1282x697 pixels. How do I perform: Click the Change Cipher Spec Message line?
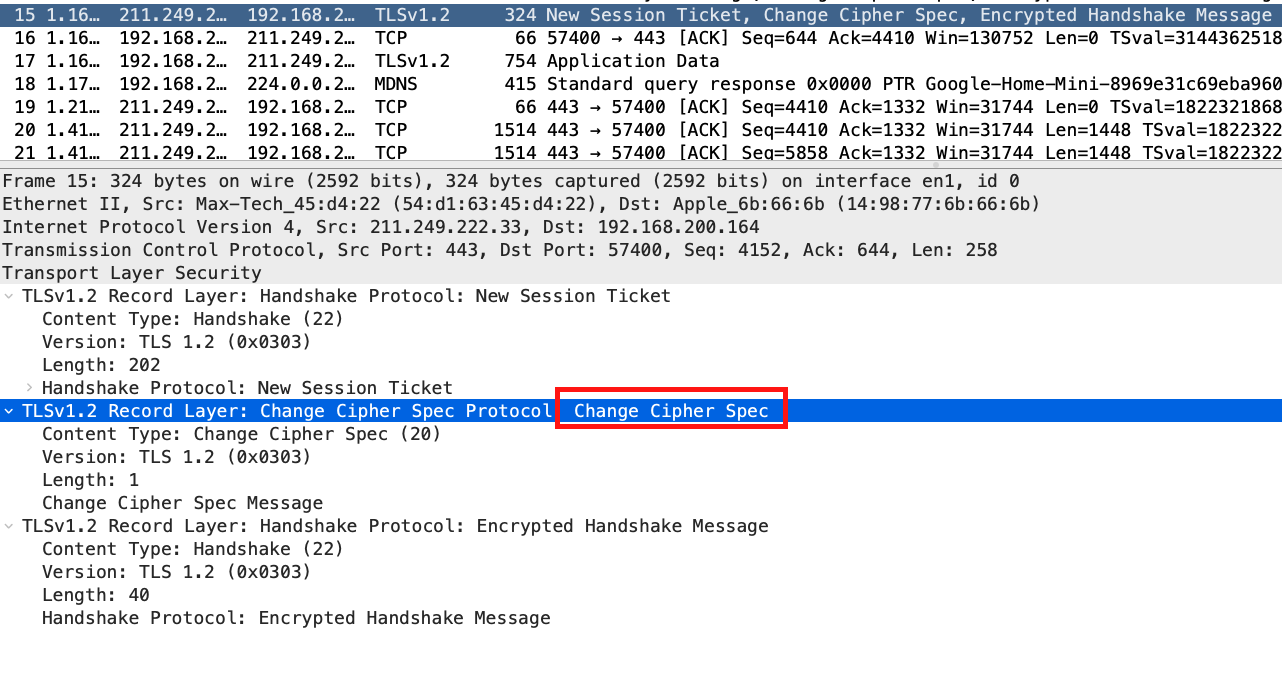pyautogui.click(x=182, y=503)
